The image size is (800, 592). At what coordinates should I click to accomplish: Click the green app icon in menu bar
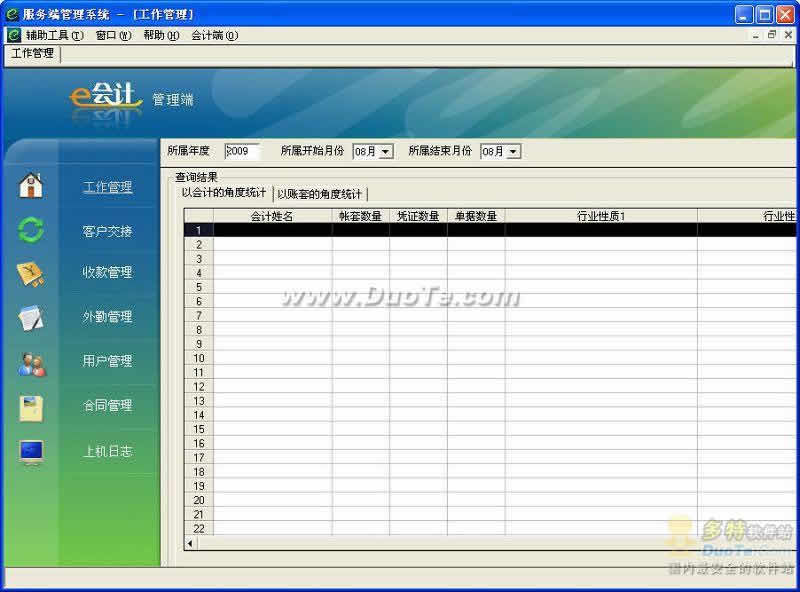point(14,35)
